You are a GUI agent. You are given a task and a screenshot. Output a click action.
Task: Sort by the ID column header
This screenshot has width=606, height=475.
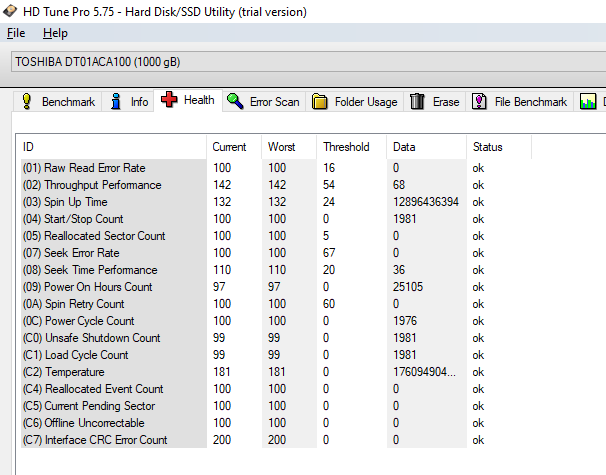coord(111,147)
